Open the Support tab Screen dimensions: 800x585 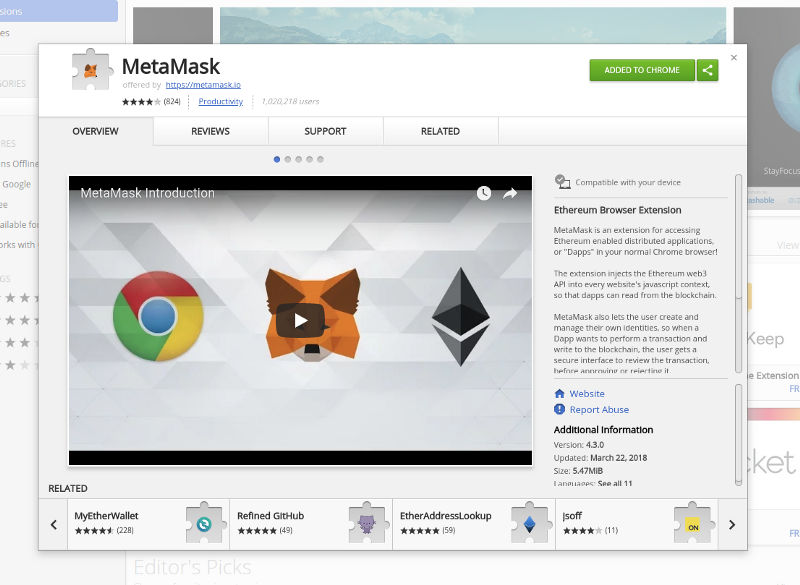pyautogui.click(x=326, y=132)
